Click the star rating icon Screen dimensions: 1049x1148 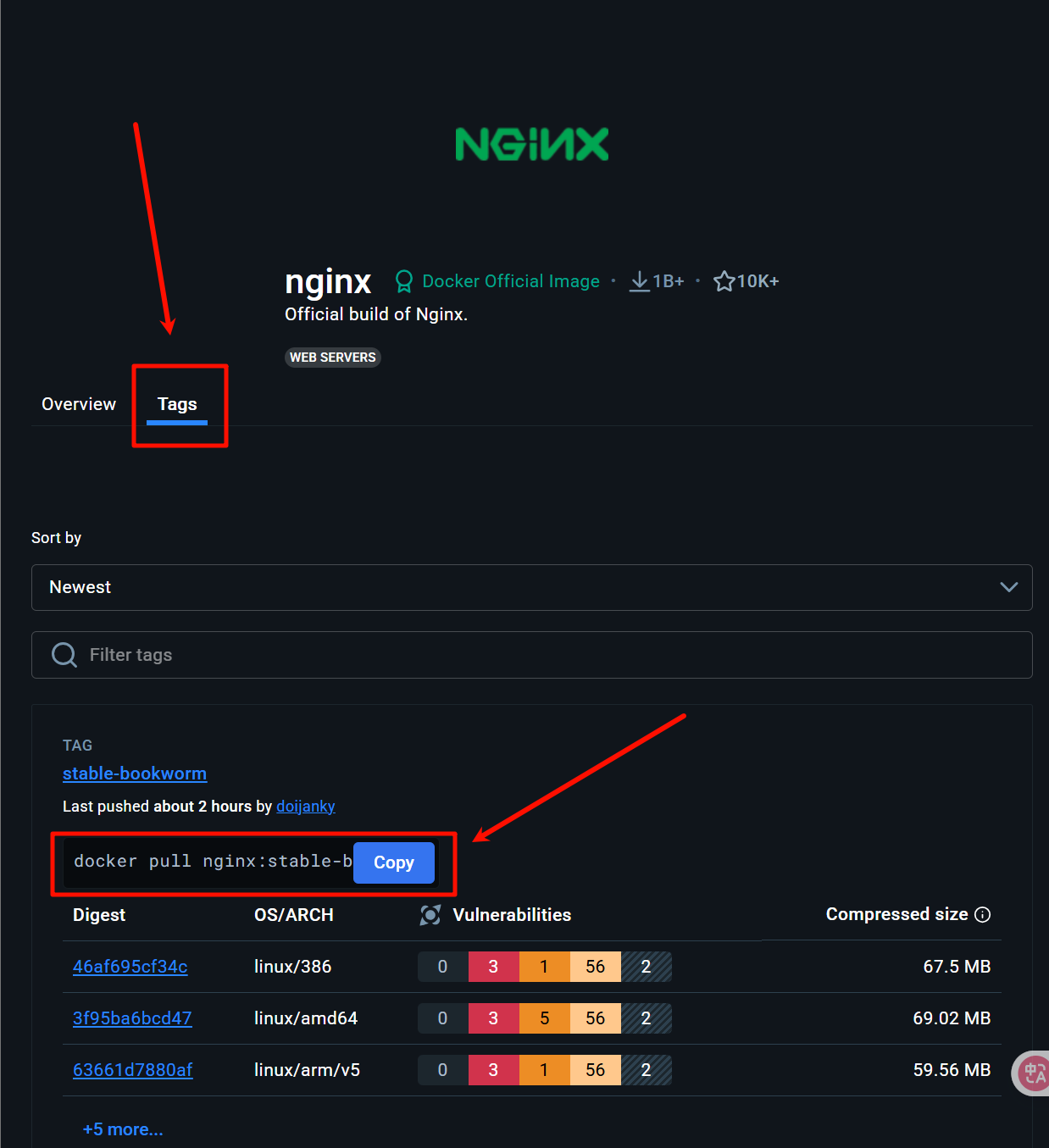pyautogui.click(x=724, y=281)
